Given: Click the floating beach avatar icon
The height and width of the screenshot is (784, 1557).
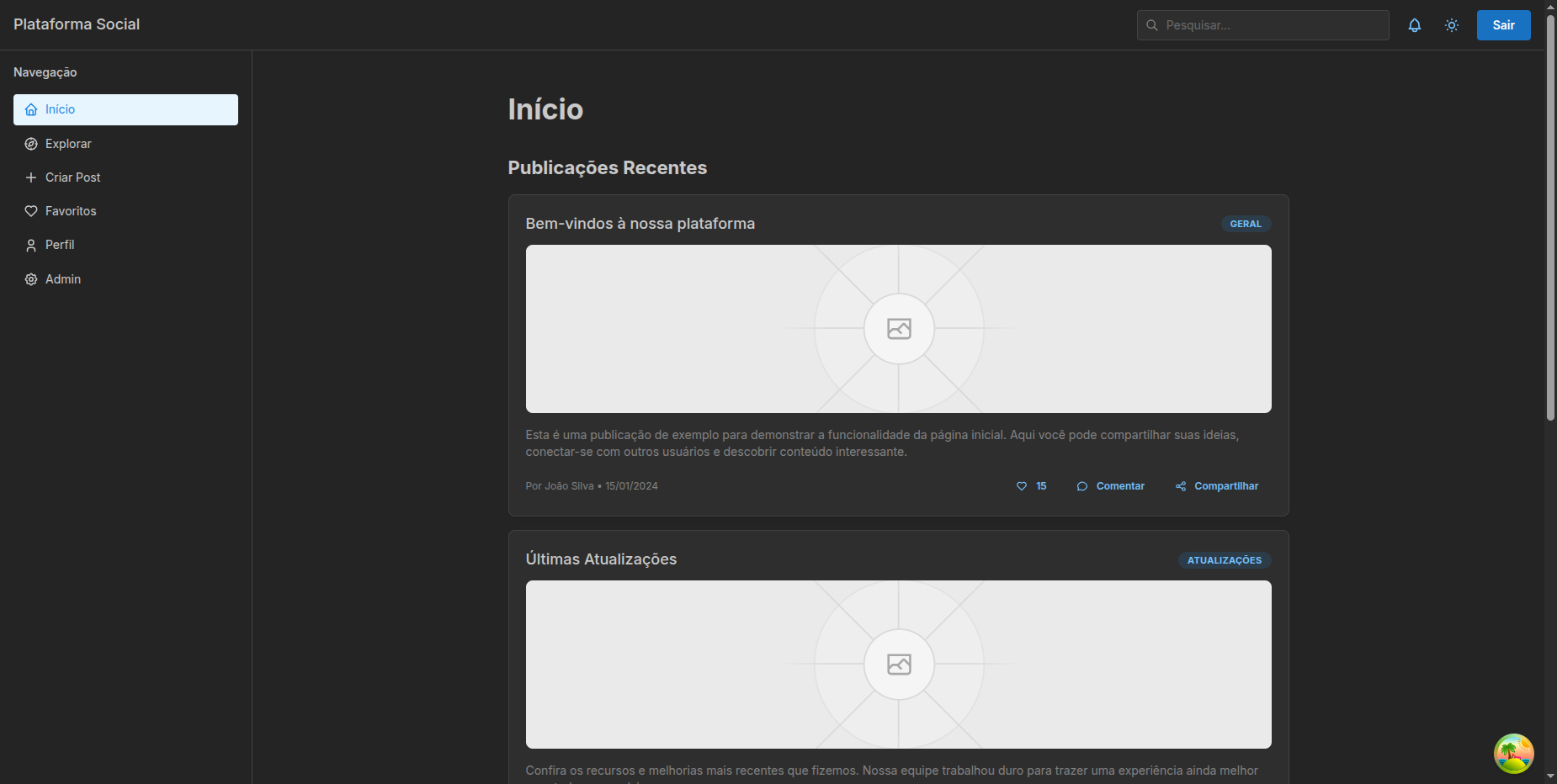Looking at the screenshot, I should [x=1513, y=753].
